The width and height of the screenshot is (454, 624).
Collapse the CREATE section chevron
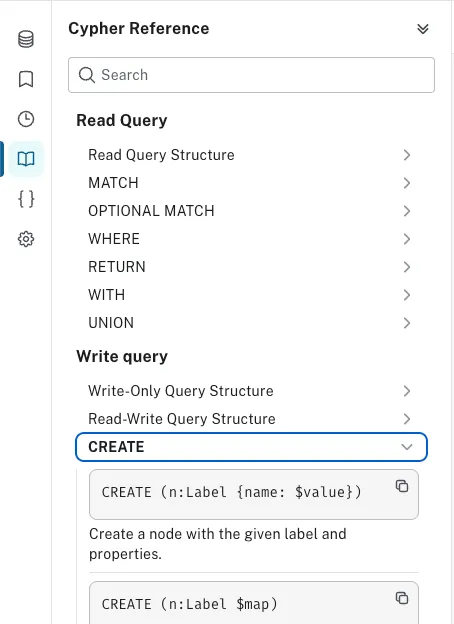406,447
